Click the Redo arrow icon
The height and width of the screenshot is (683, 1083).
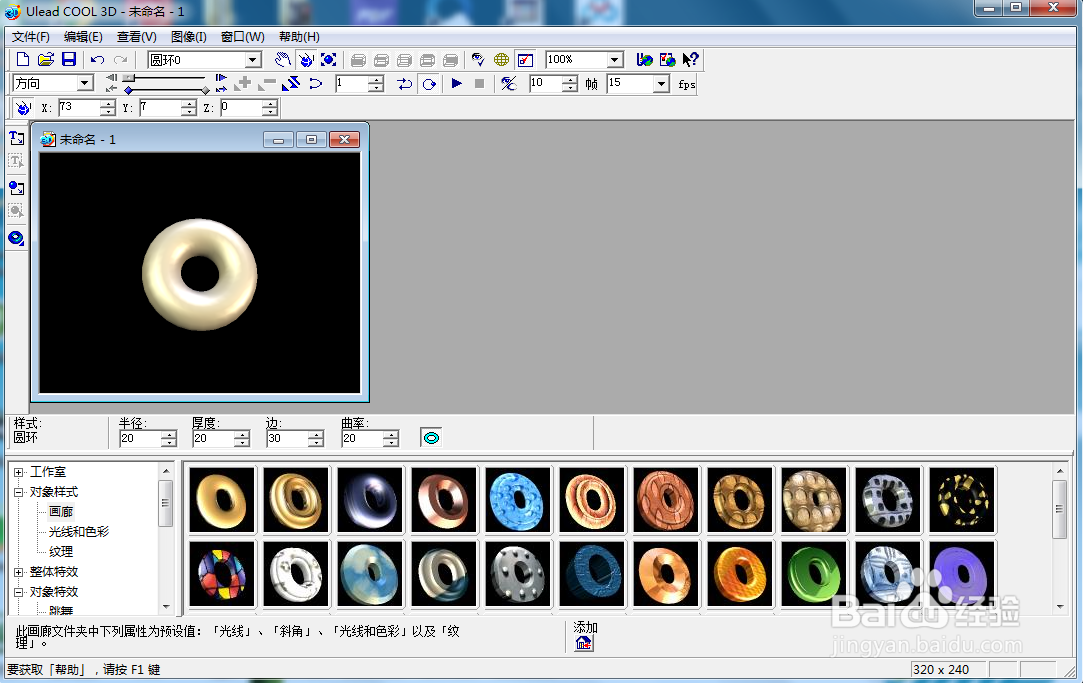coord(121,60)
